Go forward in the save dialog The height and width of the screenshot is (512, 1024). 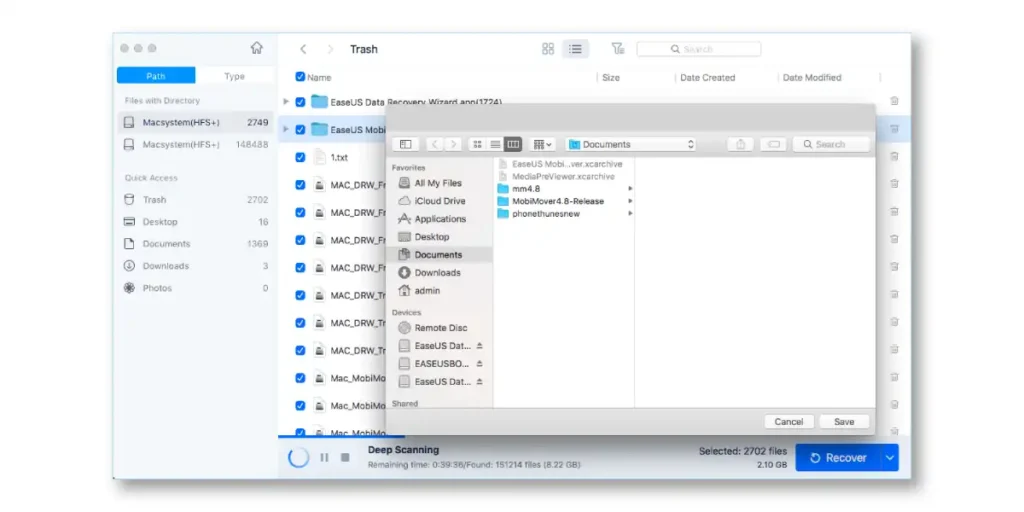click(x=453, y=144)
